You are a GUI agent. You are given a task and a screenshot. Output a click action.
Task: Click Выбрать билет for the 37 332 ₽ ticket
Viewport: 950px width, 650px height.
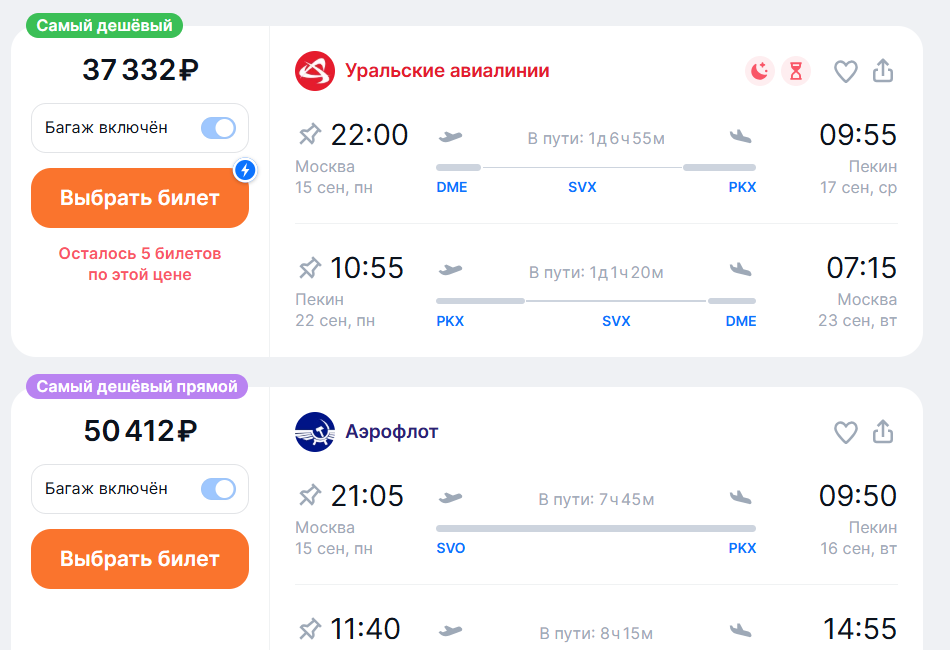pyautogui.click(x=139, y=198)
